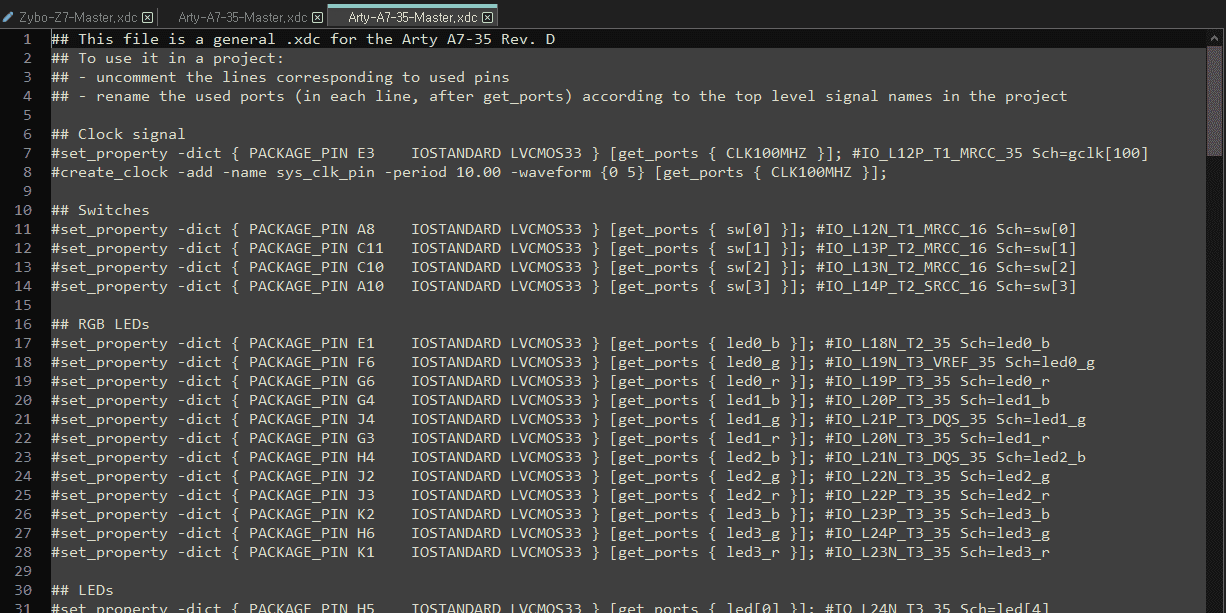Image resolution: width=1226 pixels, height=613 pixels.
Task: Close the active Arty-A7-35-Master.xdc tab
Action: [x=488, y=18]
